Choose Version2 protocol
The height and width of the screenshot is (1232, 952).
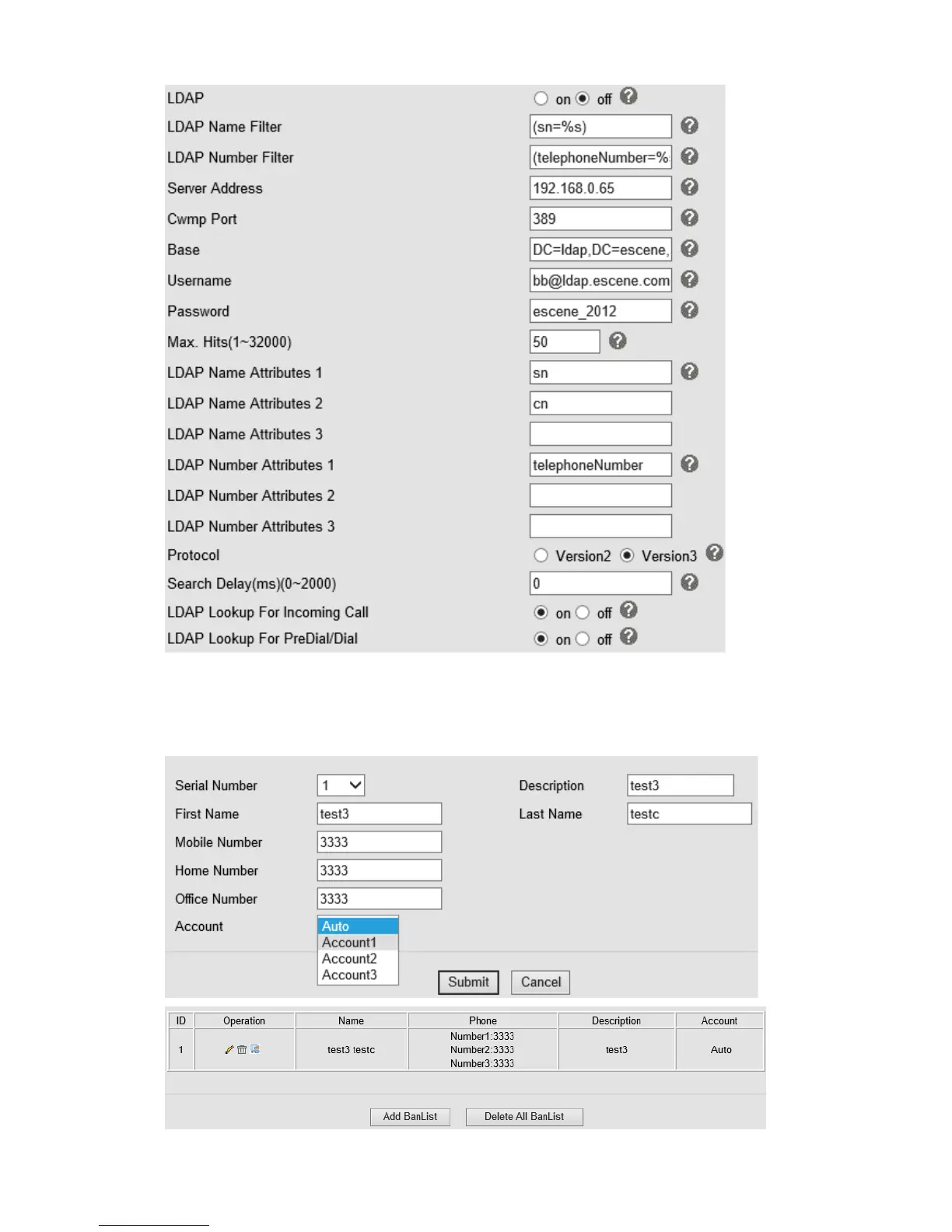[541, 555]
